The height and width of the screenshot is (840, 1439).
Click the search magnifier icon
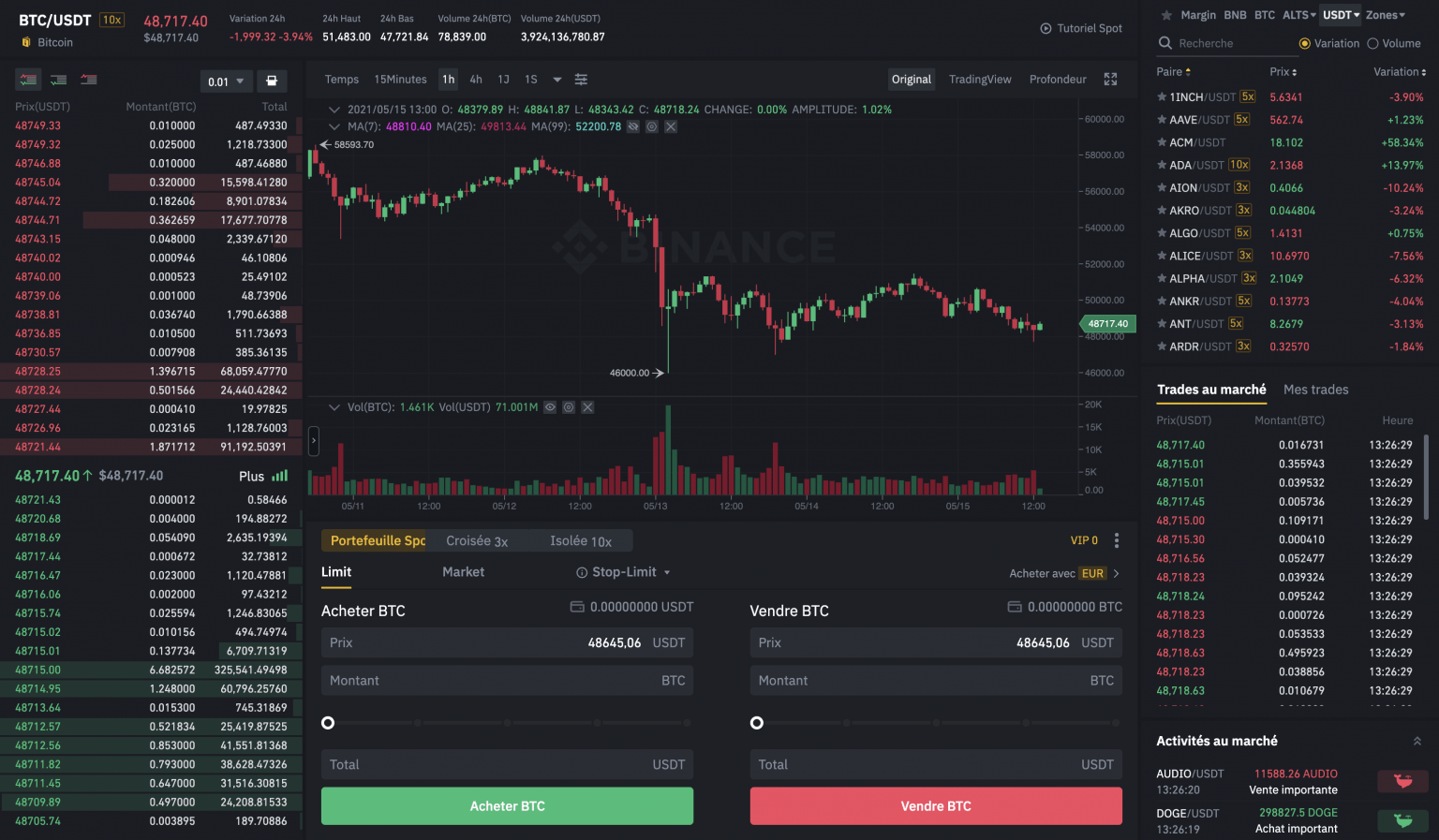click(1165, 43)
